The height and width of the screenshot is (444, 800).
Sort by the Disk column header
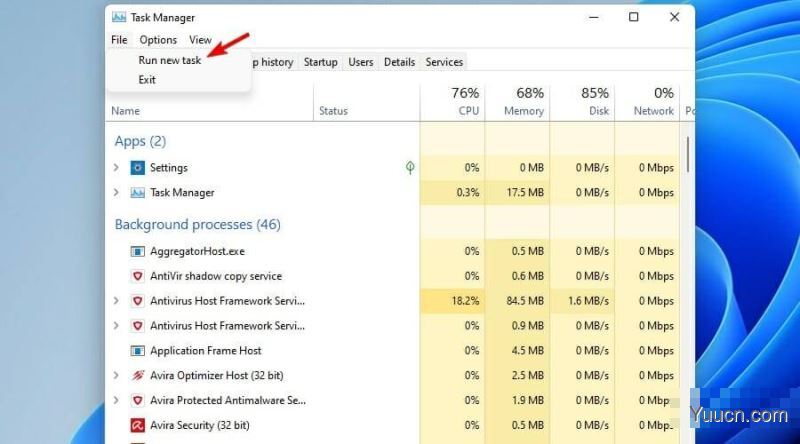582,102
